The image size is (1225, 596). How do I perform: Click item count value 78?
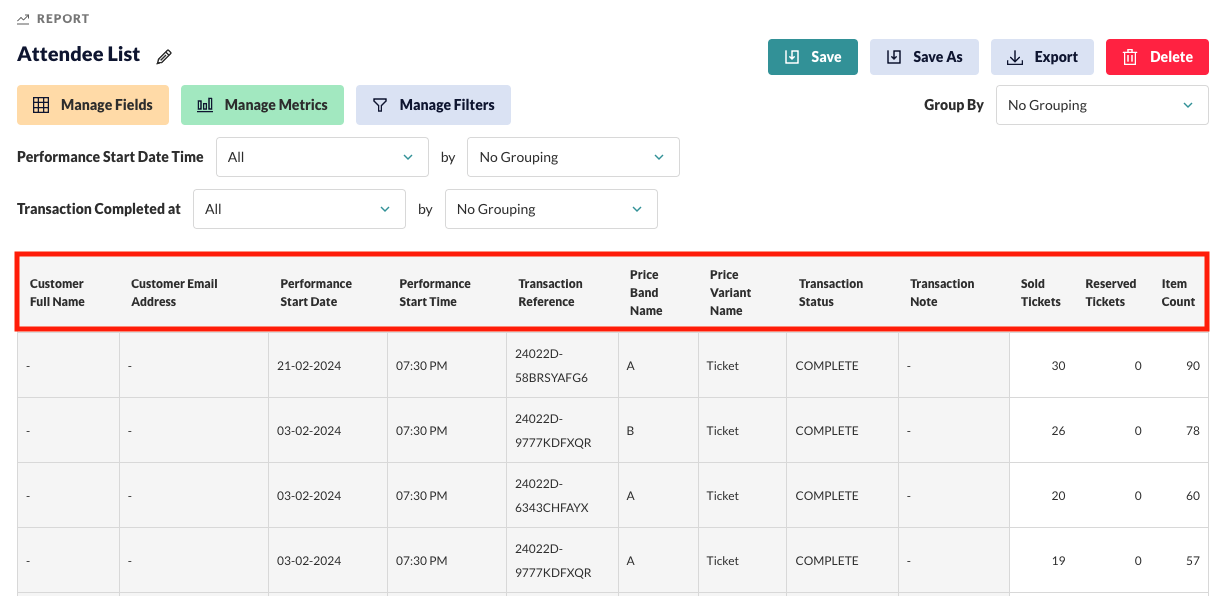[1193, 431]
